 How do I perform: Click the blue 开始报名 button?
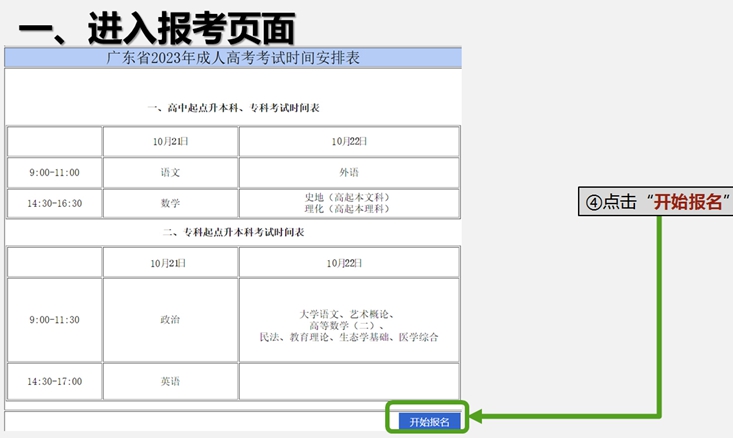coord(430,421)
